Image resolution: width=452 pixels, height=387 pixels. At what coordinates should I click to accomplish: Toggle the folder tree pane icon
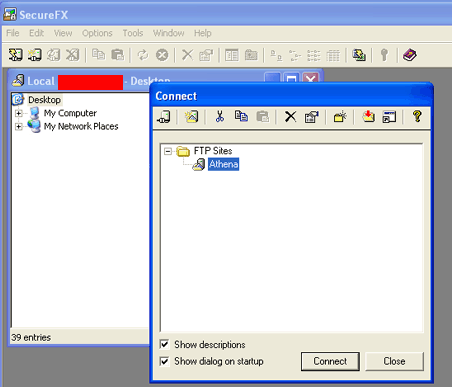pyautogui.click(x=232, y=55)
